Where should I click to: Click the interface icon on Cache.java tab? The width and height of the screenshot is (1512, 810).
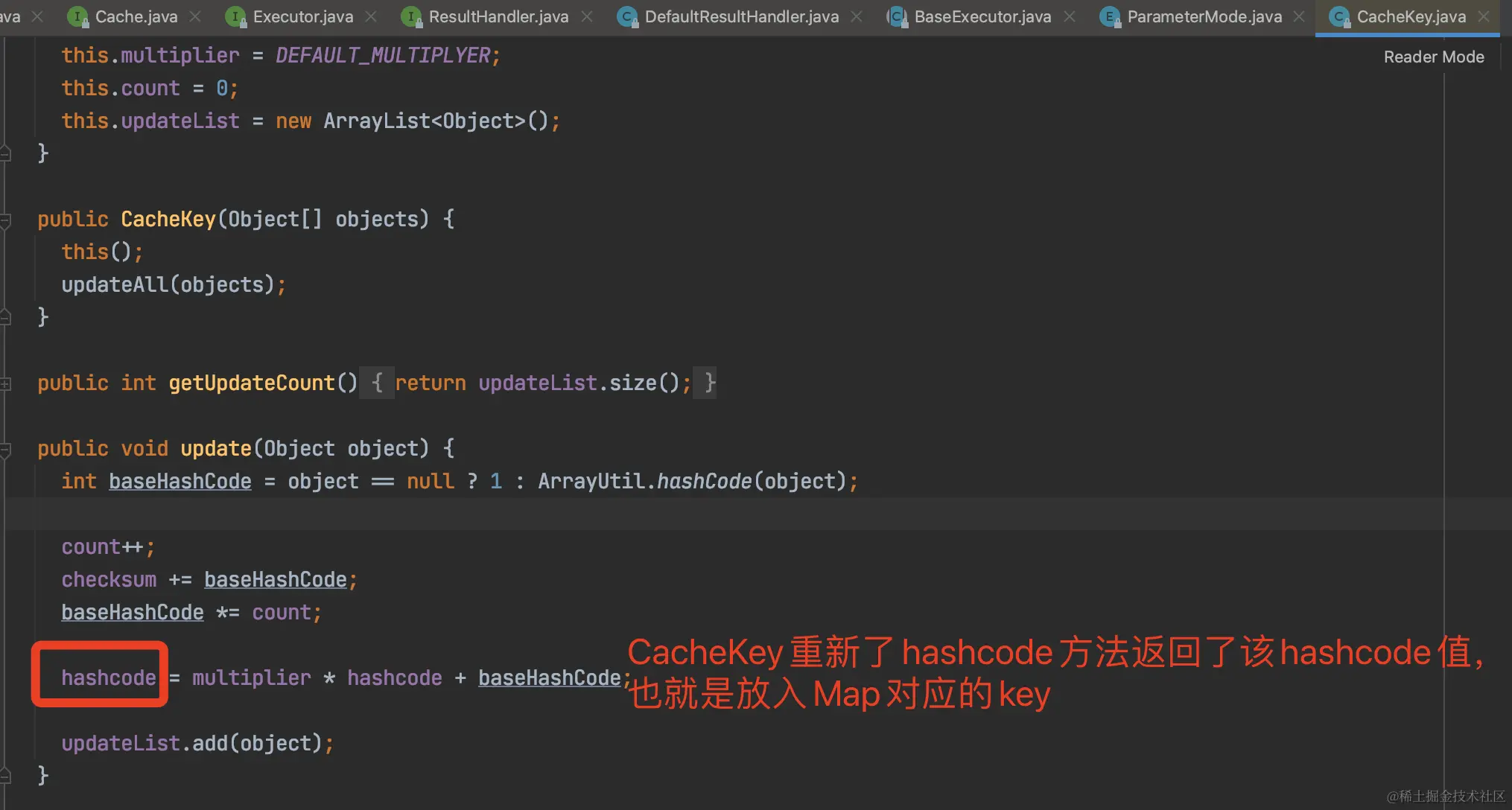click(x=77, y=16)
